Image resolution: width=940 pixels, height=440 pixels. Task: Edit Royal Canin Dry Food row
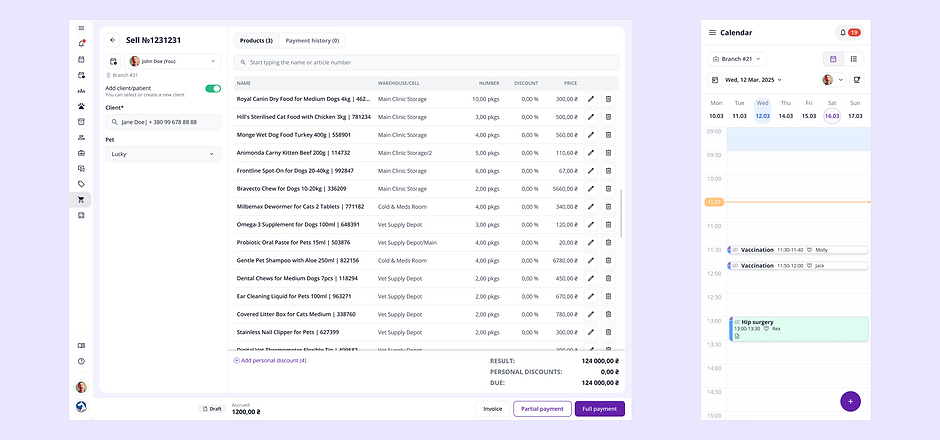(590, 99)
